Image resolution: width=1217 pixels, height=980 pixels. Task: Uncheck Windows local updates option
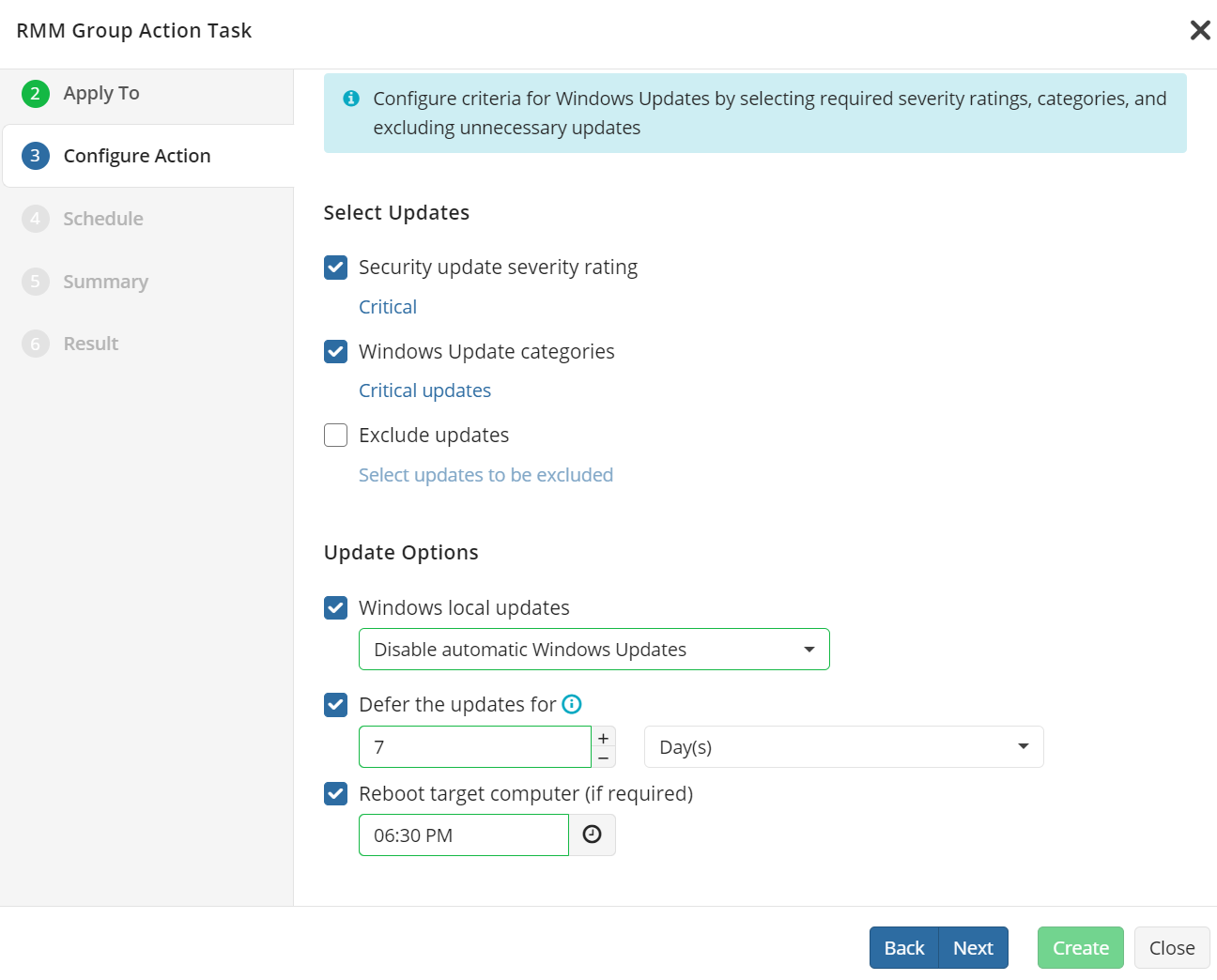pos(336,607)
